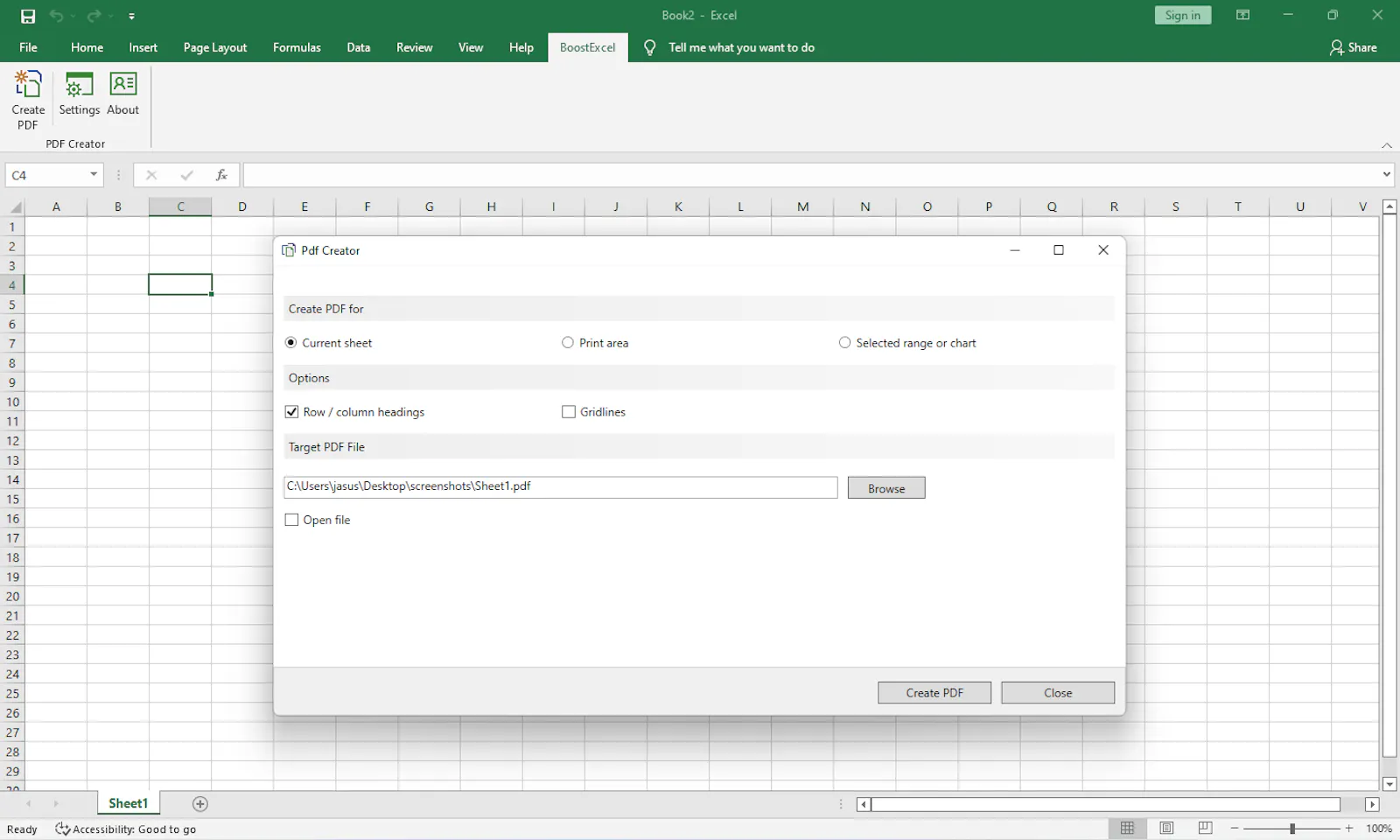1400x840 pixels.
Task: Click the horizontal scrollbar right arrow
Action: point(1372,804)
